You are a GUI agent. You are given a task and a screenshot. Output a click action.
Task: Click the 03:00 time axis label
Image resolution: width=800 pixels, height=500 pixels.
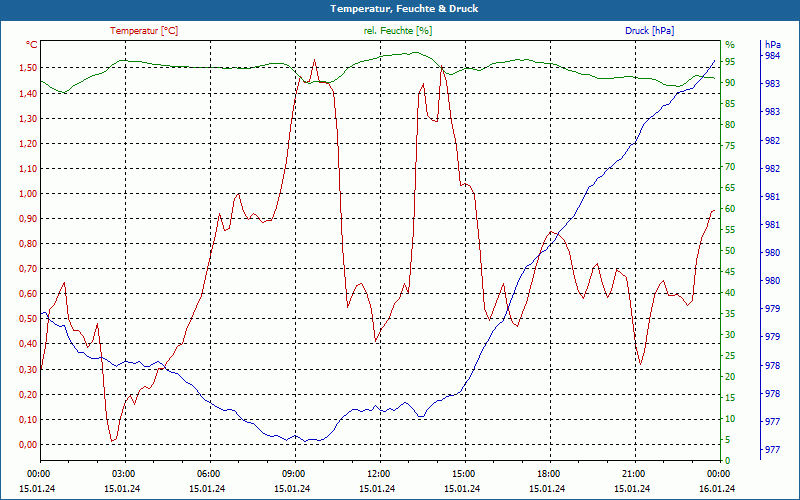tap(124, 473)
